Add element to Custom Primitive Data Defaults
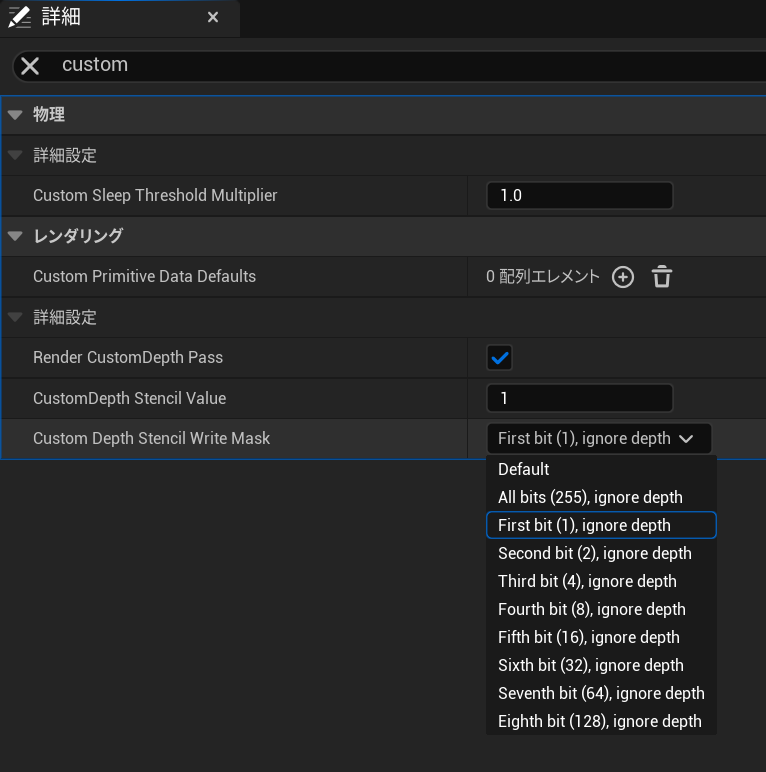This screenshot has width=766, height=772. [623, 277]
